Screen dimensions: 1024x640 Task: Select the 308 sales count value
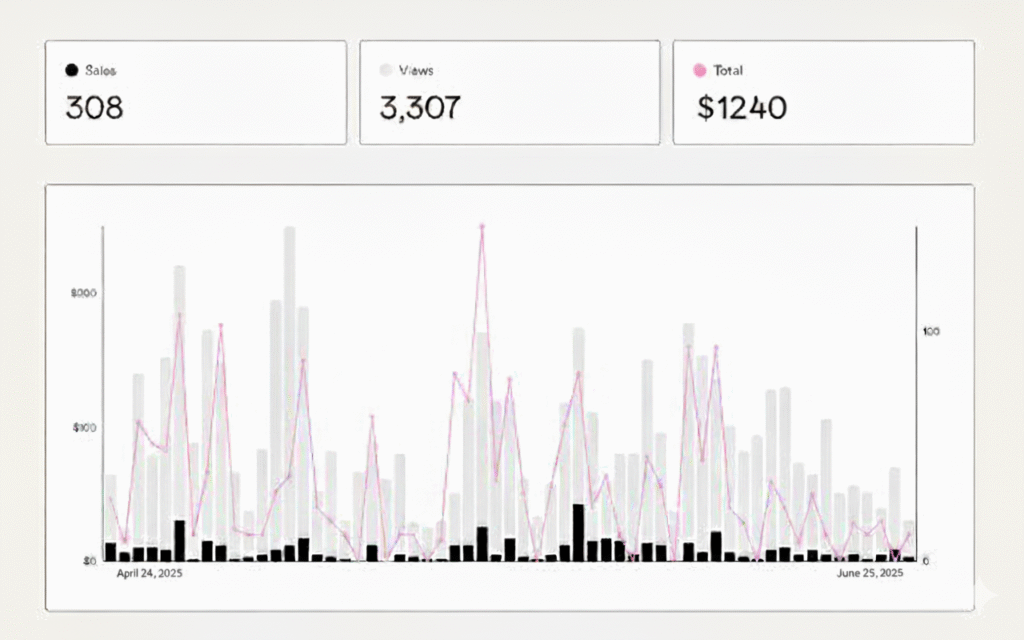tap(94, 108)
